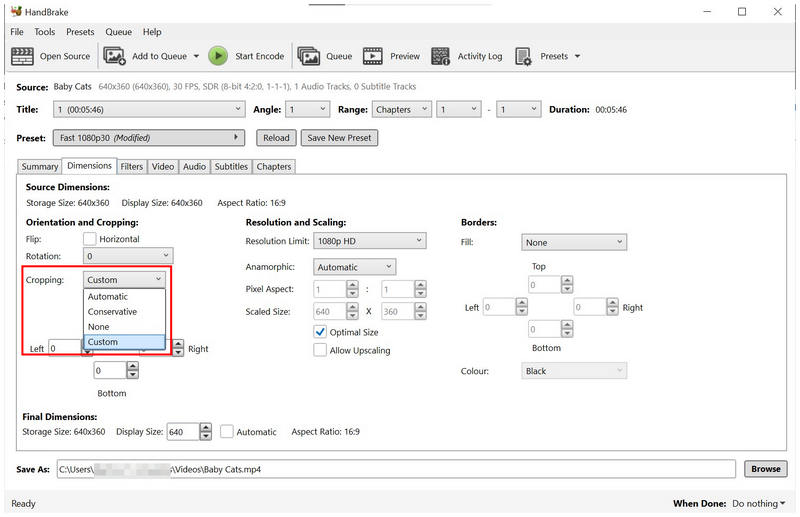Image resolution: width=800 pixels, height=517 pixels.
Task: Enable the Allow Upscaling checkbox
Action: (320, 350)
